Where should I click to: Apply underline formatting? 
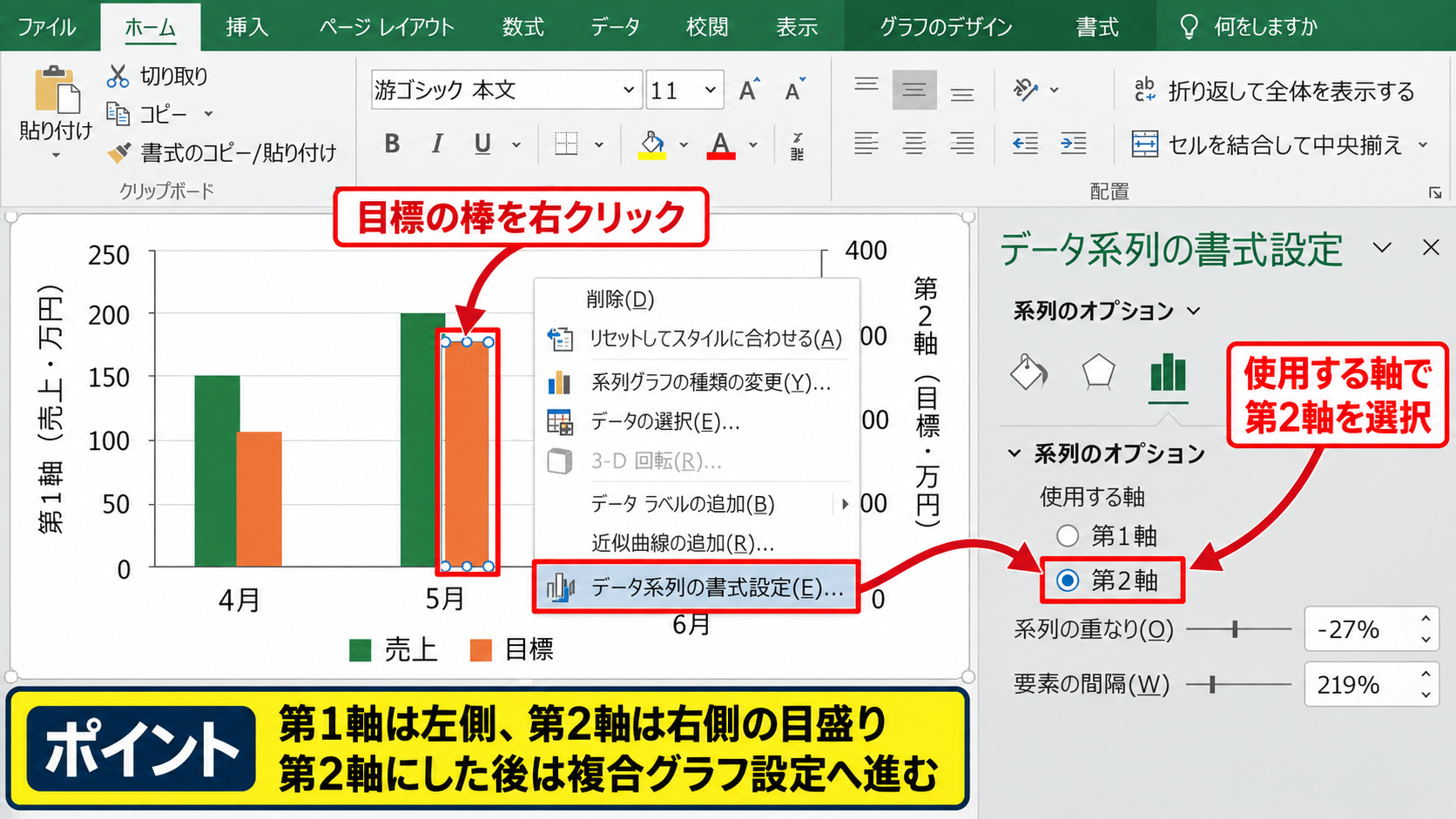click(x=482, y=144)
